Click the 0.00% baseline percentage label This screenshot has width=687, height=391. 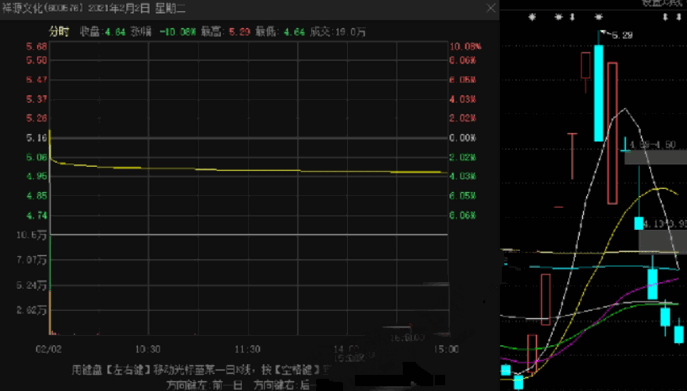tap(462, 138)
